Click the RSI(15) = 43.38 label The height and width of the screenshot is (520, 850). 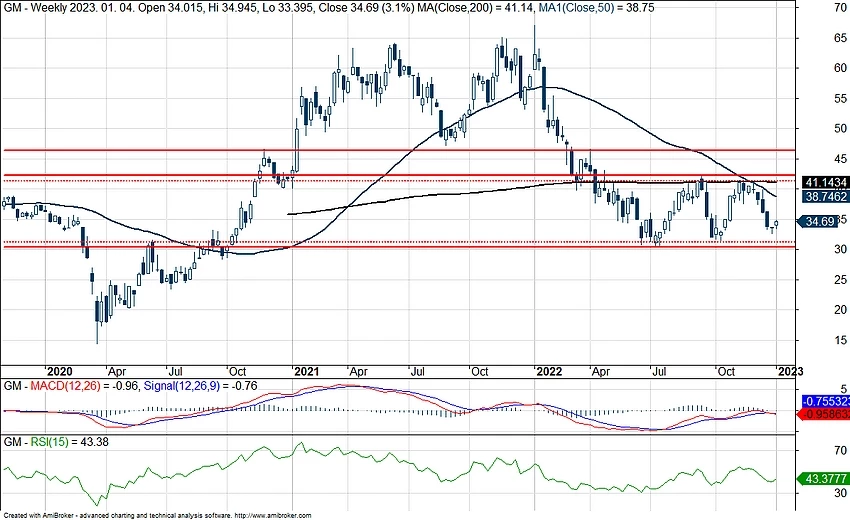tap(69, 442)
